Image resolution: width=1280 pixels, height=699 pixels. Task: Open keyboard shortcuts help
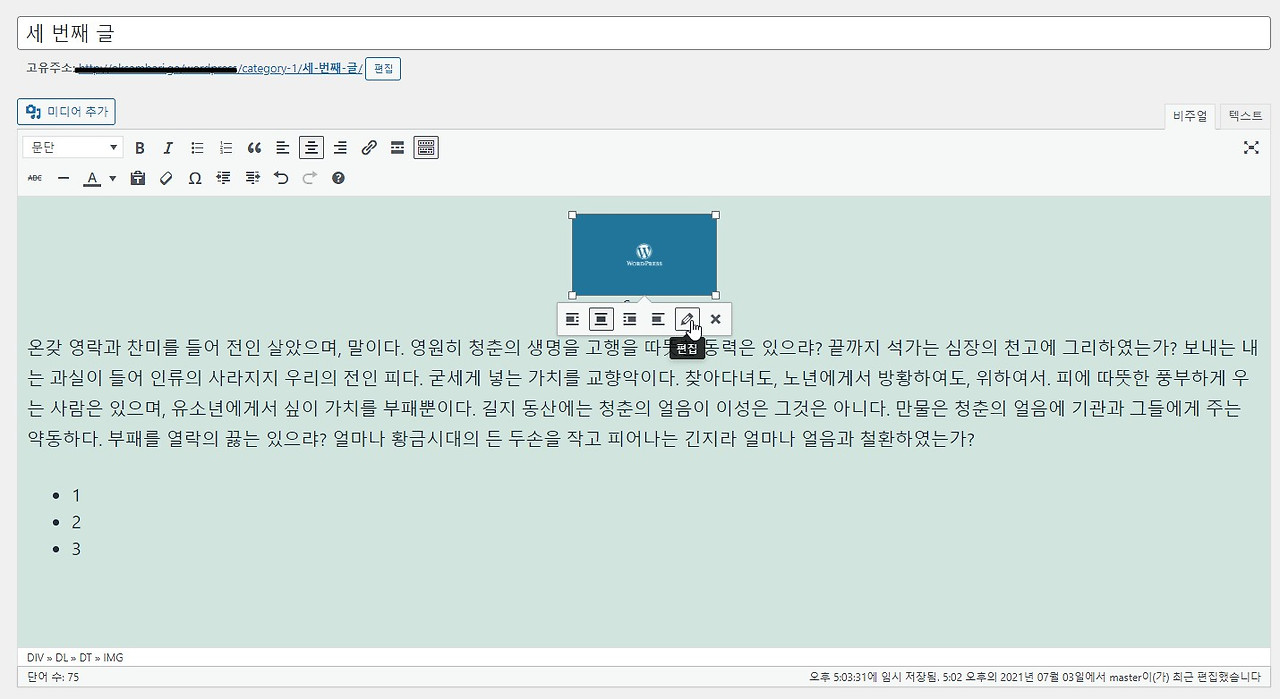pyautogui.click(x=338, y=178)
